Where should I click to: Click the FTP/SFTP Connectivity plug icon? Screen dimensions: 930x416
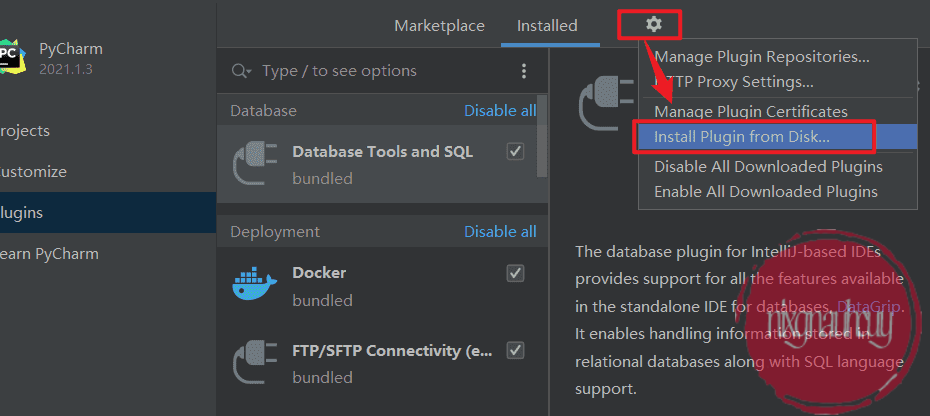point(252,363)
